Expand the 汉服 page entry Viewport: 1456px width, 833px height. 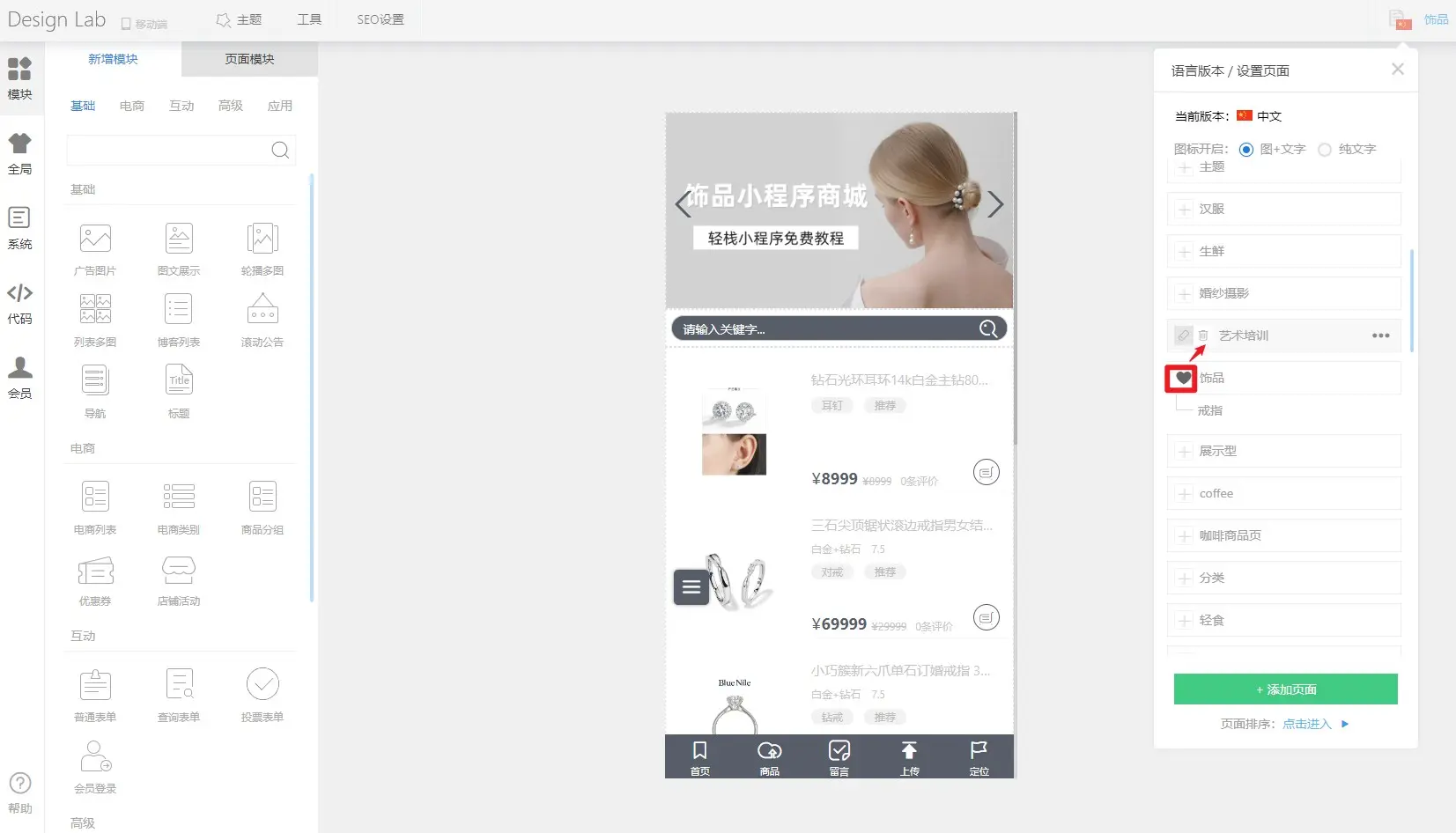pyautogui.click(x=1185, y=210)
